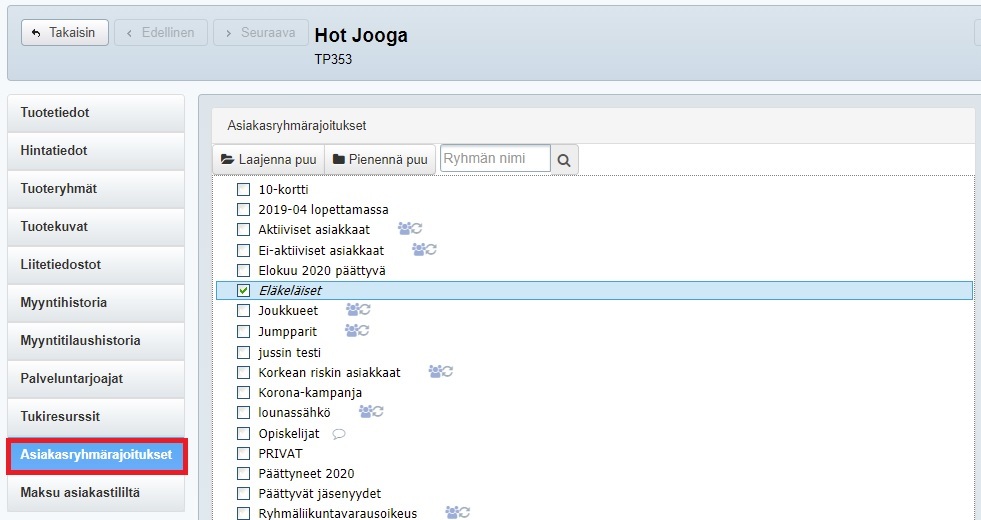
Task: Open the Tuotetiedot tab
Action: tap(96, 113)
